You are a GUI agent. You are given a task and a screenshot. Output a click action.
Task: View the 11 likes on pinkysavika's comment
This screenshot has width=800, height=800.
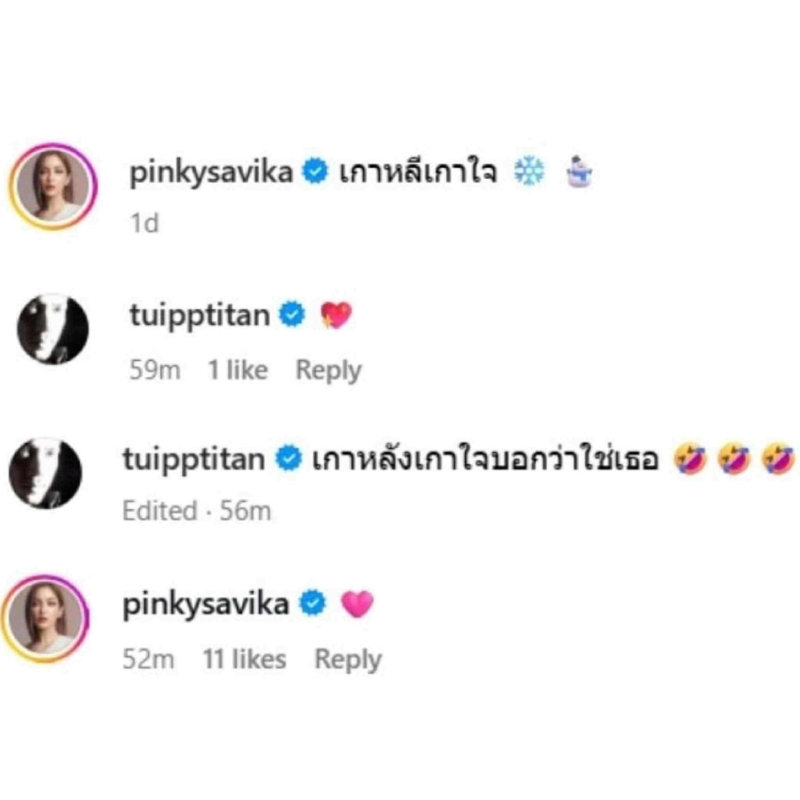coord(244,659)
